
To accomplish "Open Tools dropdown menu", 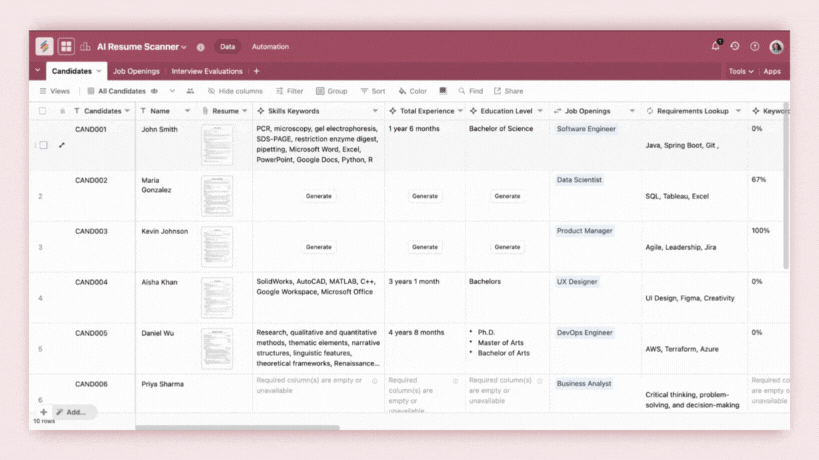I will (x=741, y=71).
